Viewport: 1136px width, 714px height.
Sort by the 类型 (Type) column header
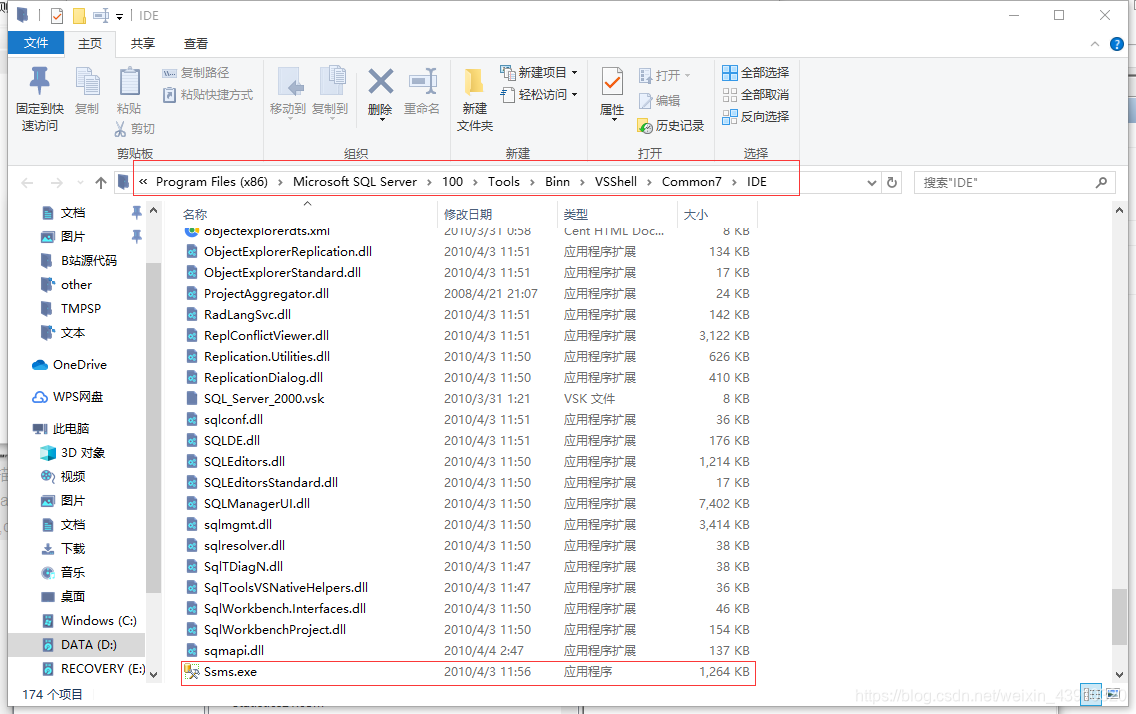click(x=576, y=214)
